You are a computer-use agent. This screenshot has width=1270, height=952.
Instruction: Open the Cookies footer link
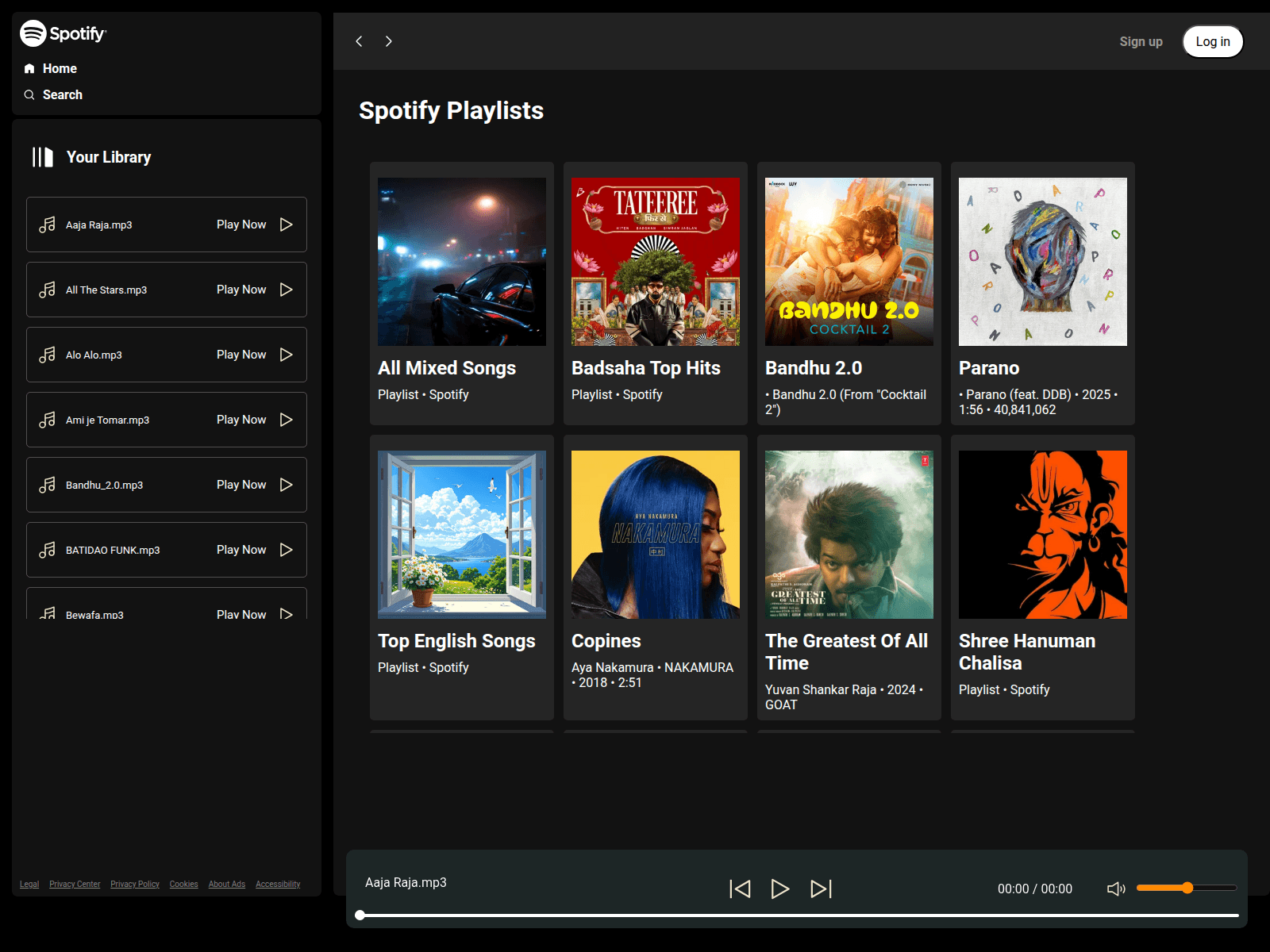point(183,884)
